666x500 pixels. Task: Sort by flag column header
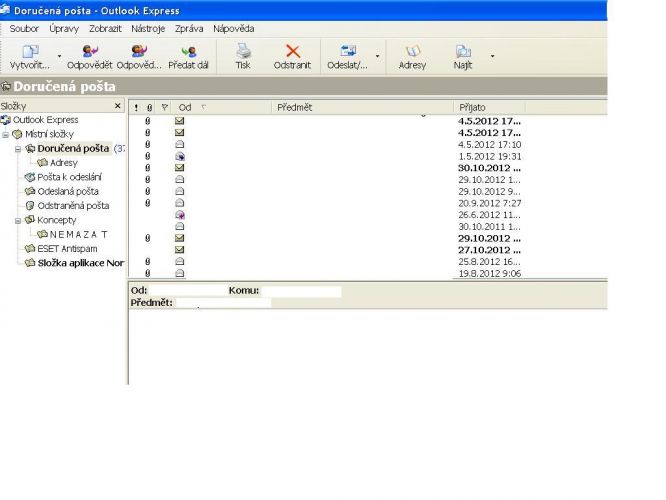click(x=165, y=107)
